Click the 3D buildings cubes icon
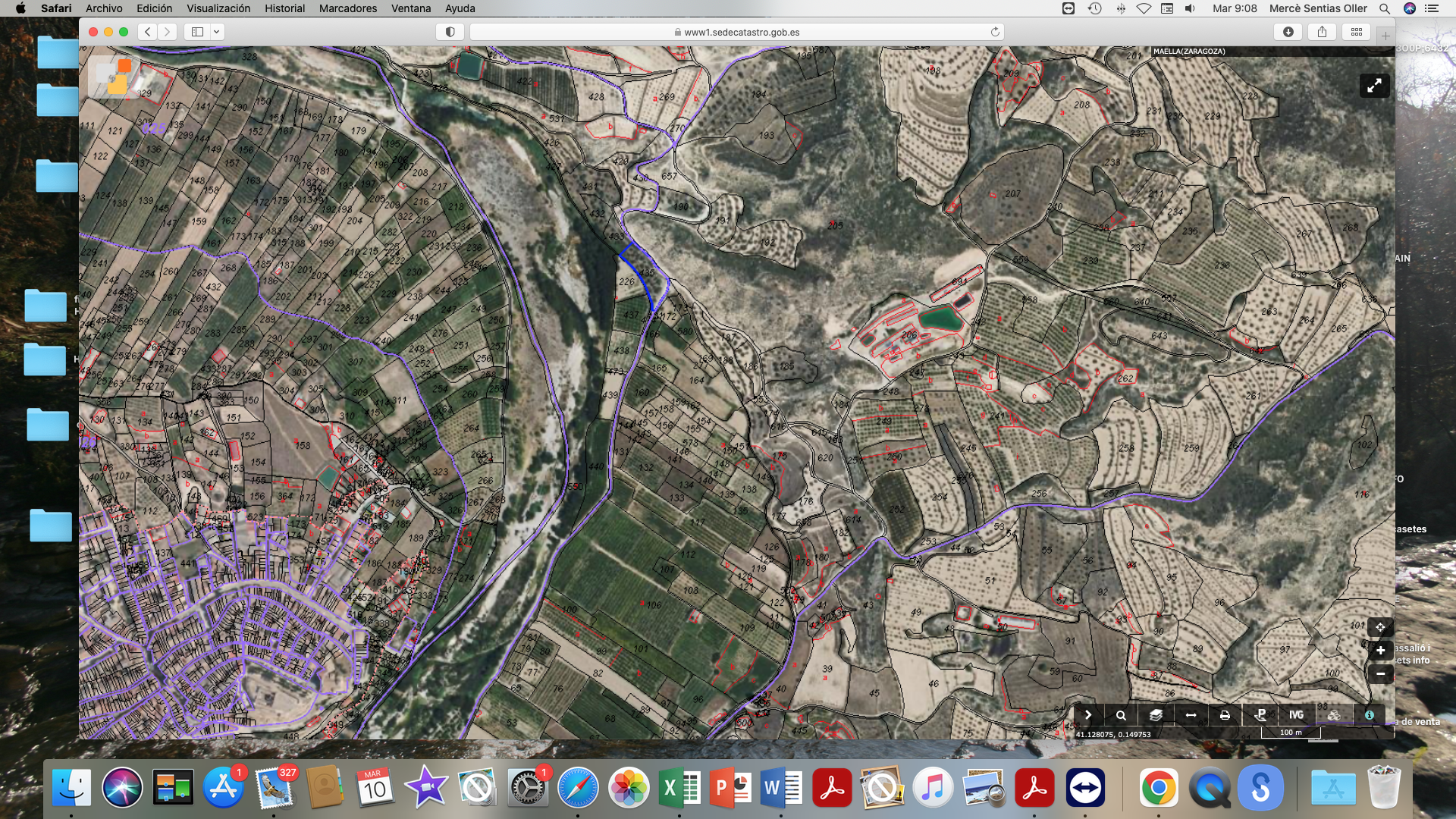1456x819 pixels. pos(1333,715)
